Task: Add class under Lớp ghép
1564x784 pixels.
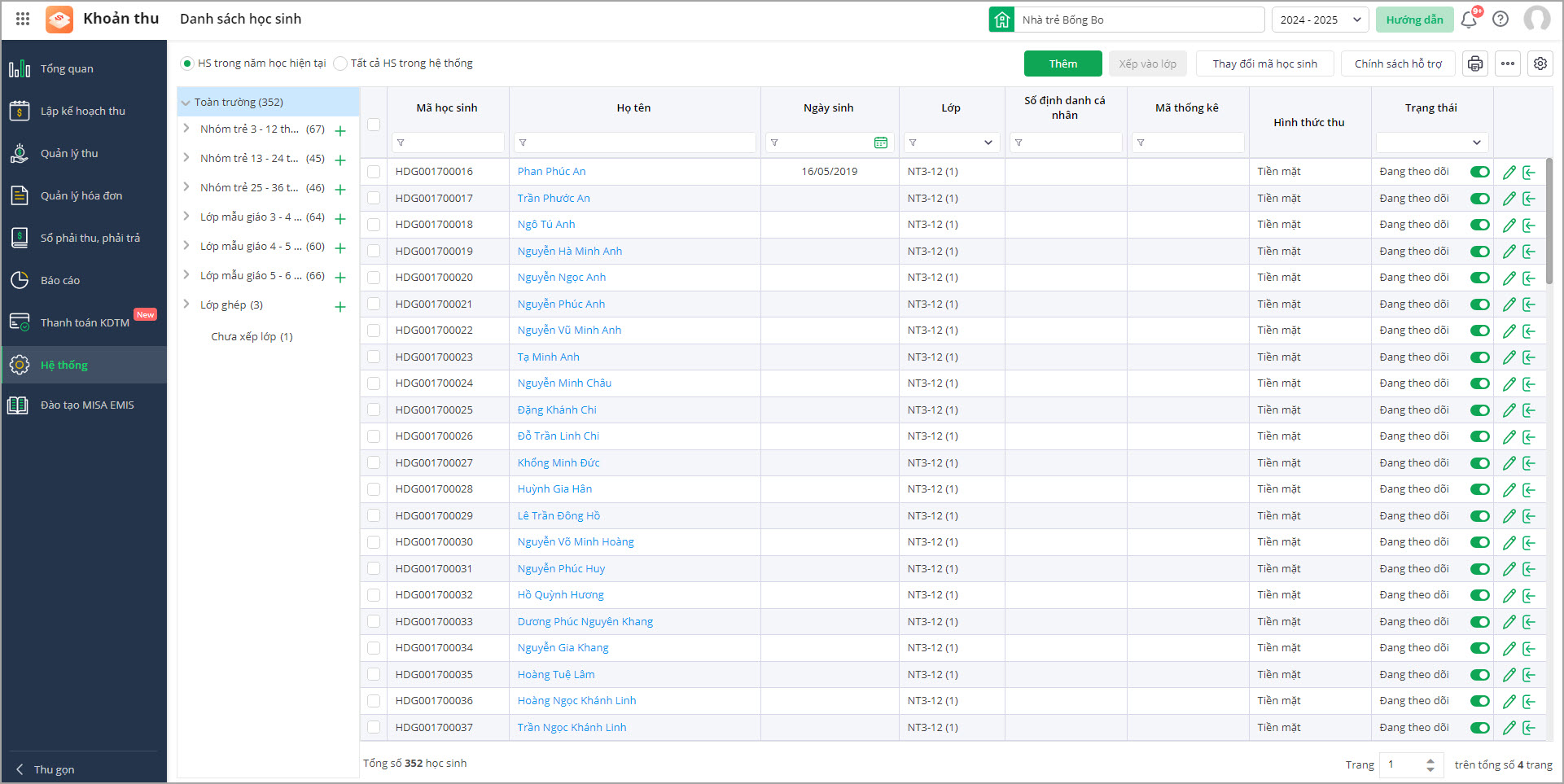Action: pos(340,306)
